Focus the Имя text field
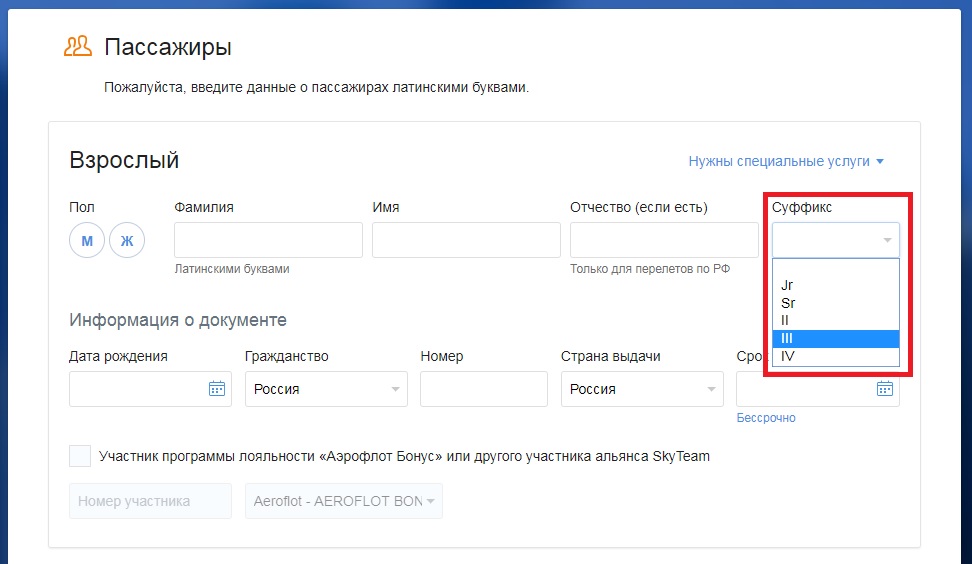Screen dimensions: 972x564 click(x=465, y=240)
